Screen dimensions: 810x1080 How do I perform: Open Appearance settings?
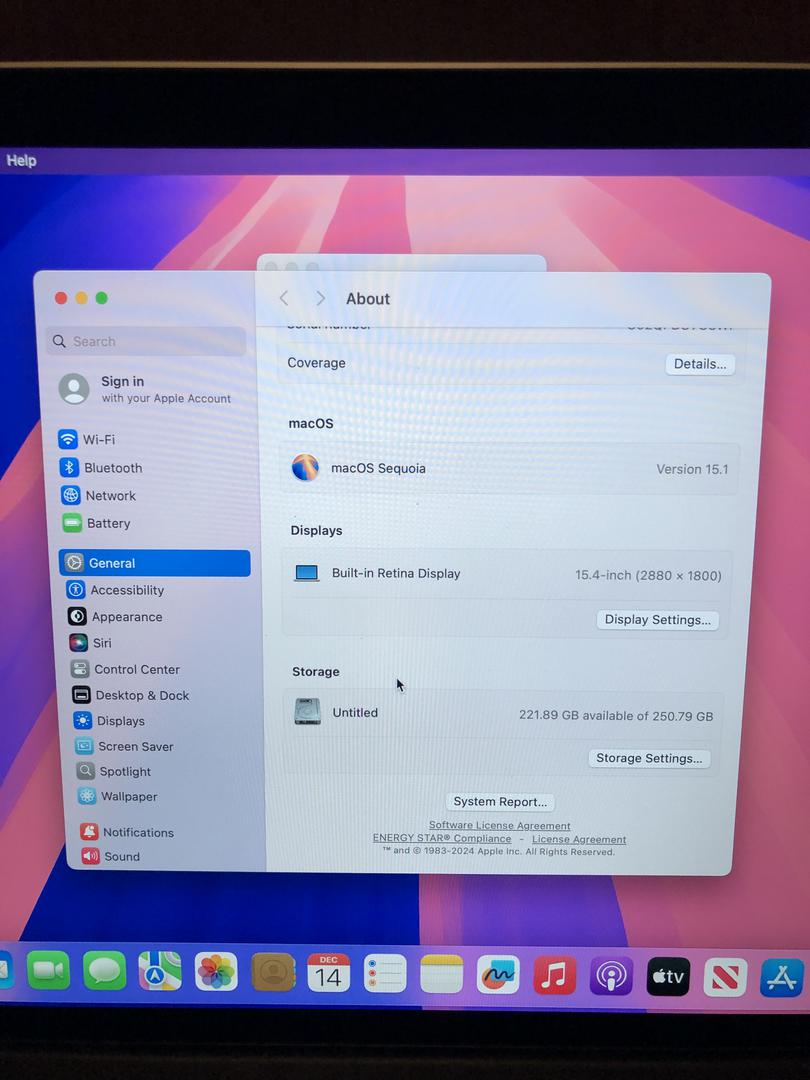point(115,616)
